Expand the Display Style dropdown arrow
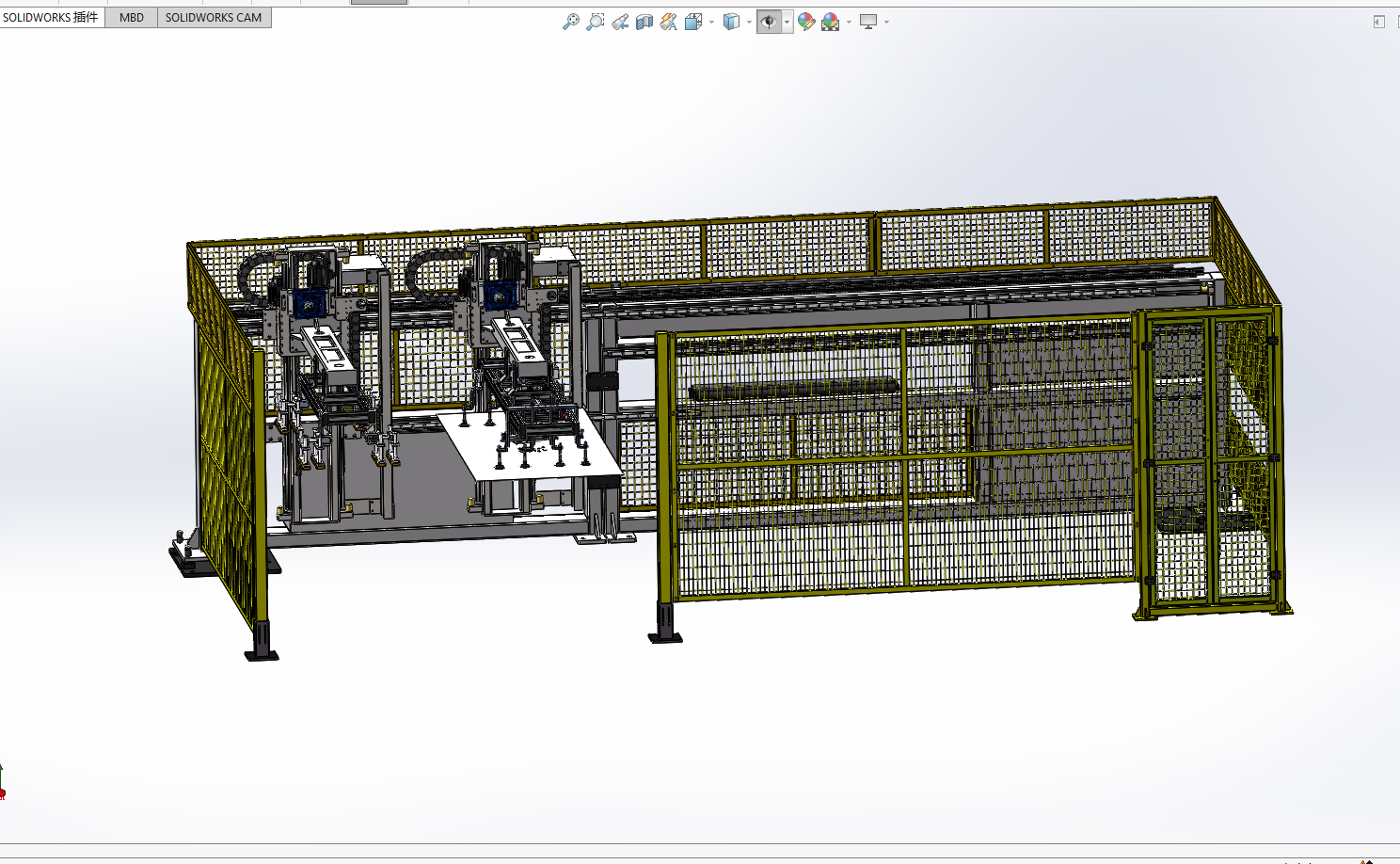Viewport: 1400px width, 864px height. (x=749, y=22)
